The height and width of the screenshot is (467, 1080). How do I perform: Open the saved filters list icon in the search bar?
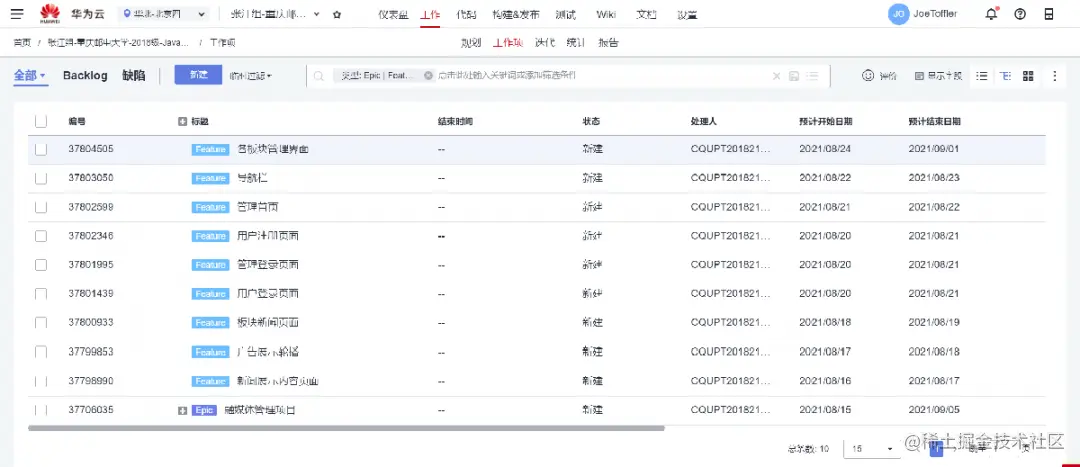[812, 76]
